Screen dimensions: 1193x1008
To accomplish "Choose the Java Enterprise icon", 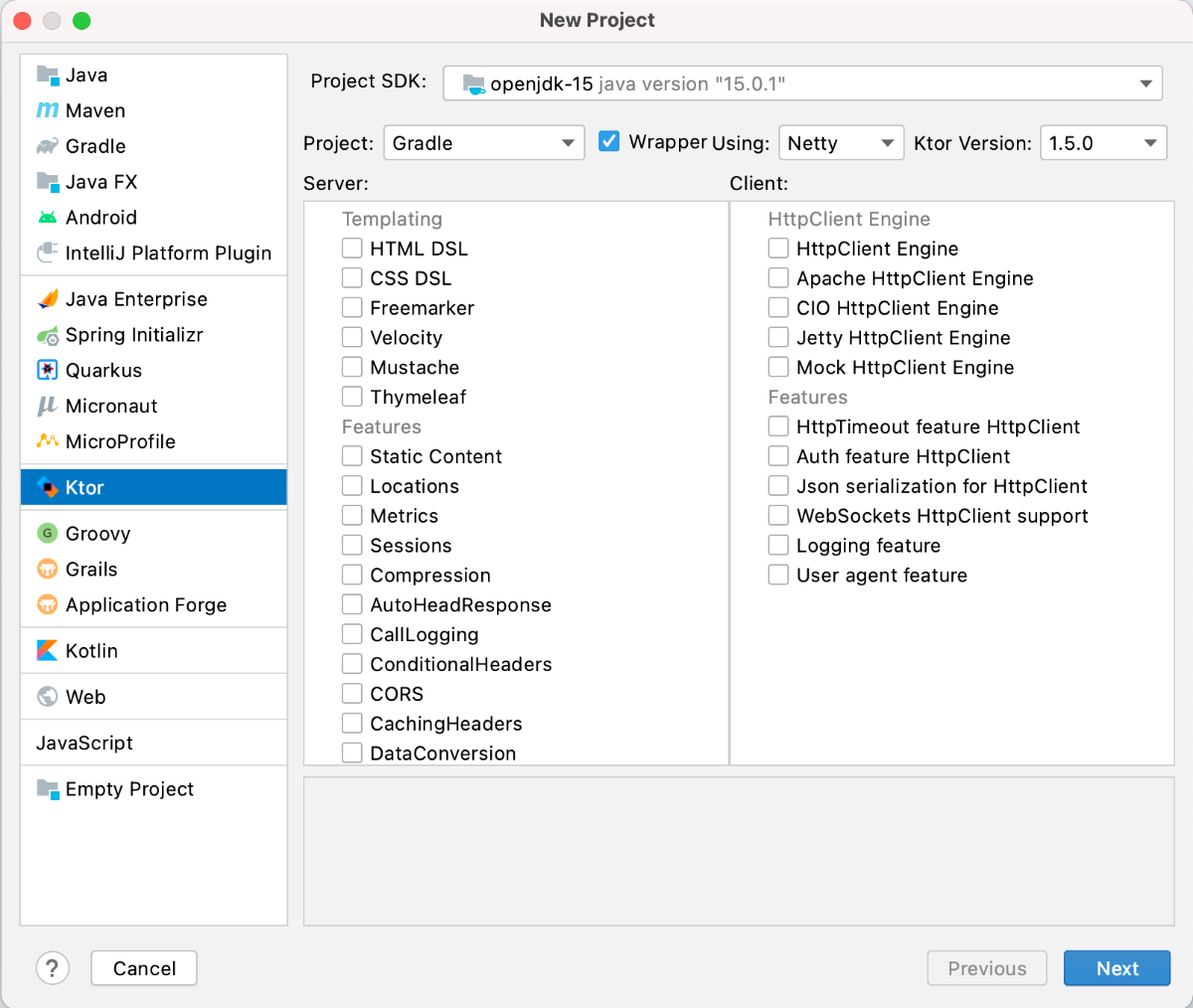I will (x=48, y=299).
